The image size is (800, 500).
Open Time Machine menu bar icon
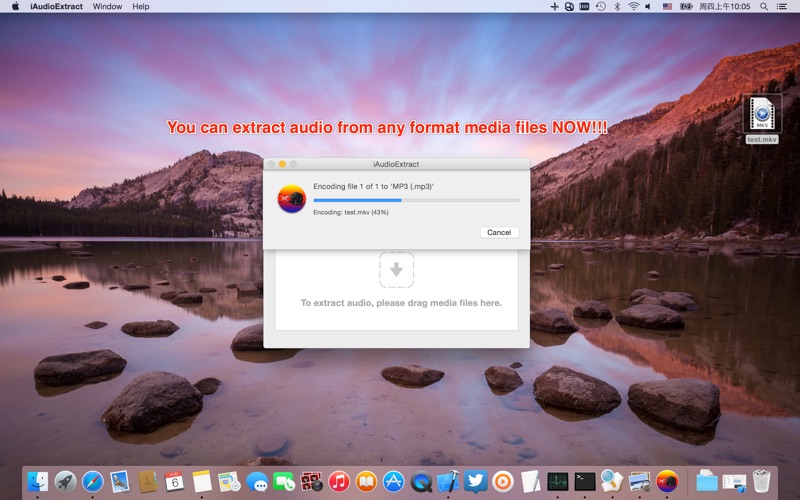pos(601,6)
